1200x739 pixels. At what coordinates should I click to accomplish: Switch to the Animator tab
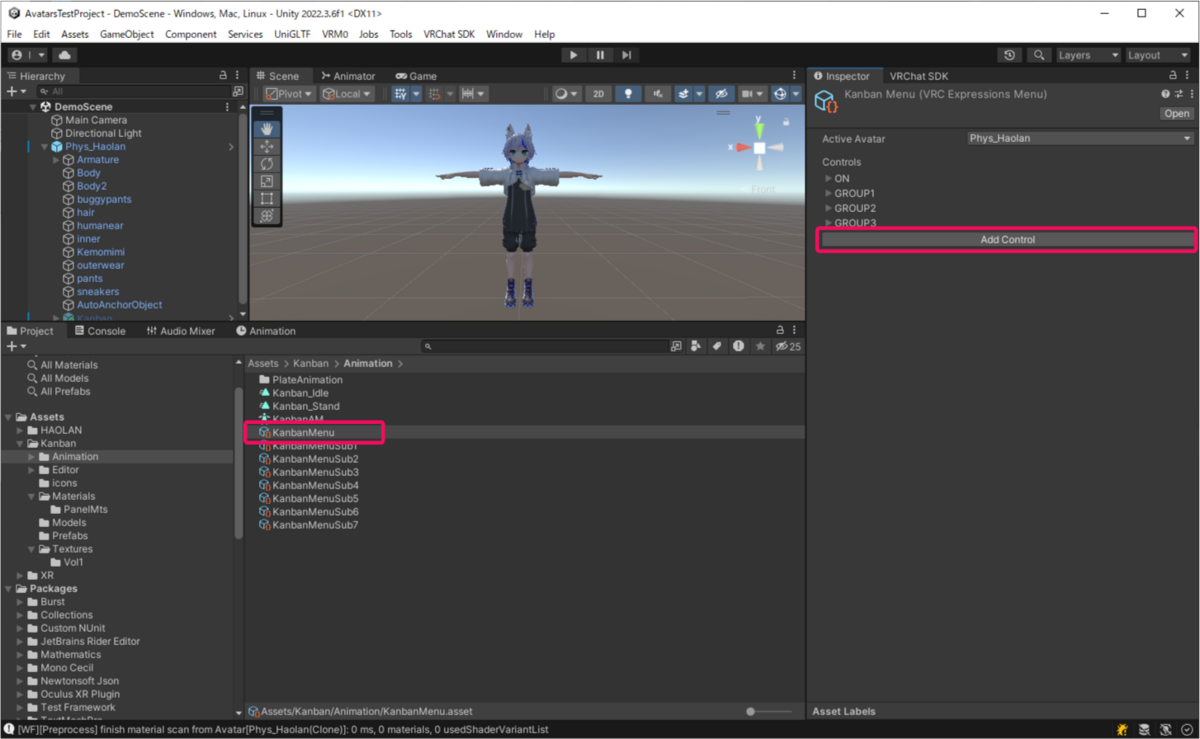point(348,76)
